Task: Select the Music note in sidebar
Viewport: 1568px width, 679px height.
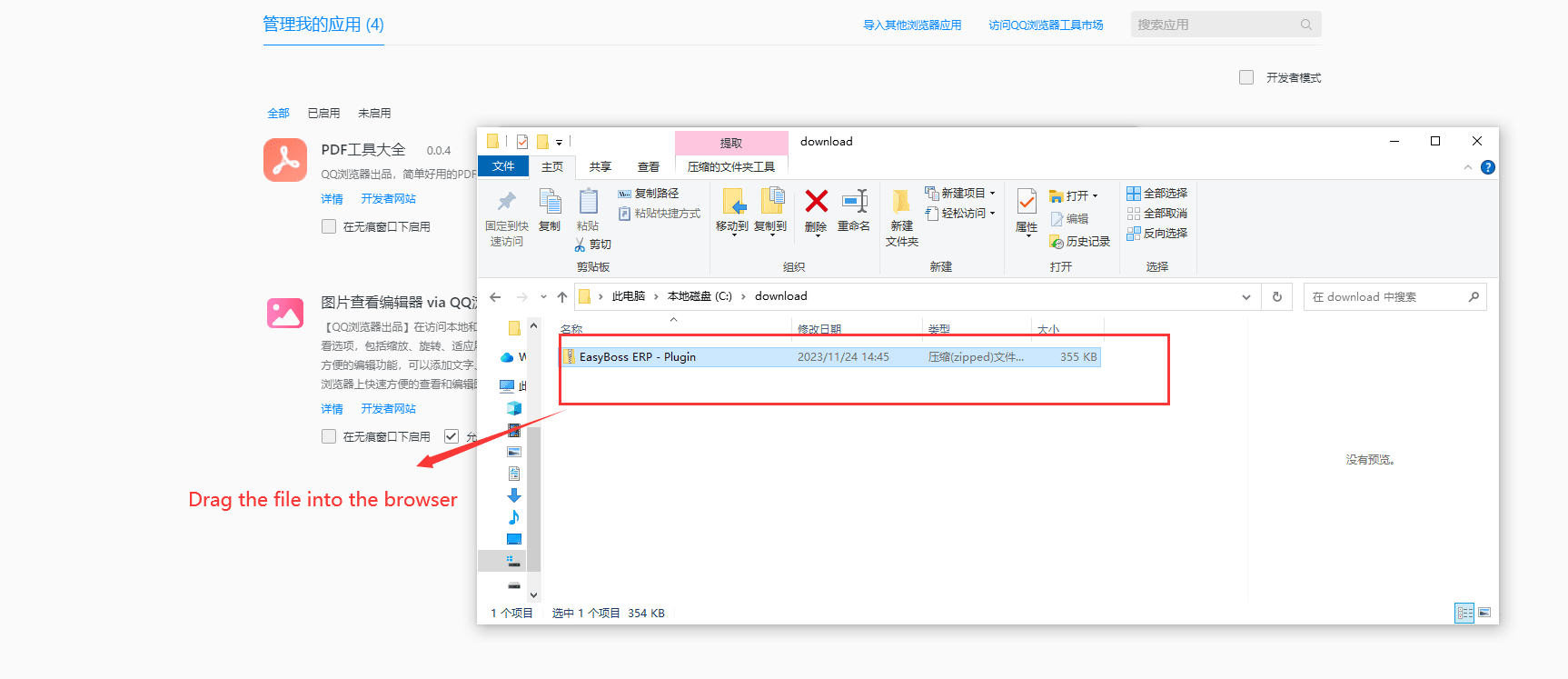Action: pyautogui.click(x=514, y=517)
